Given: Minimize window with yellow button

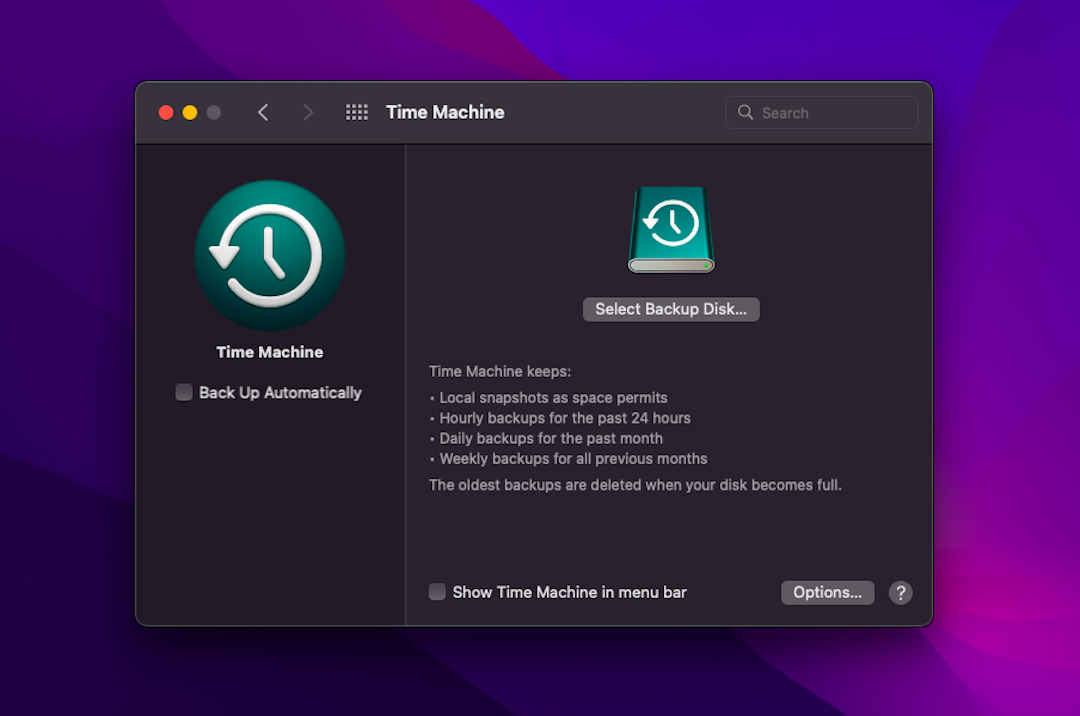Looking at the screenshot, I should (190, 112).
